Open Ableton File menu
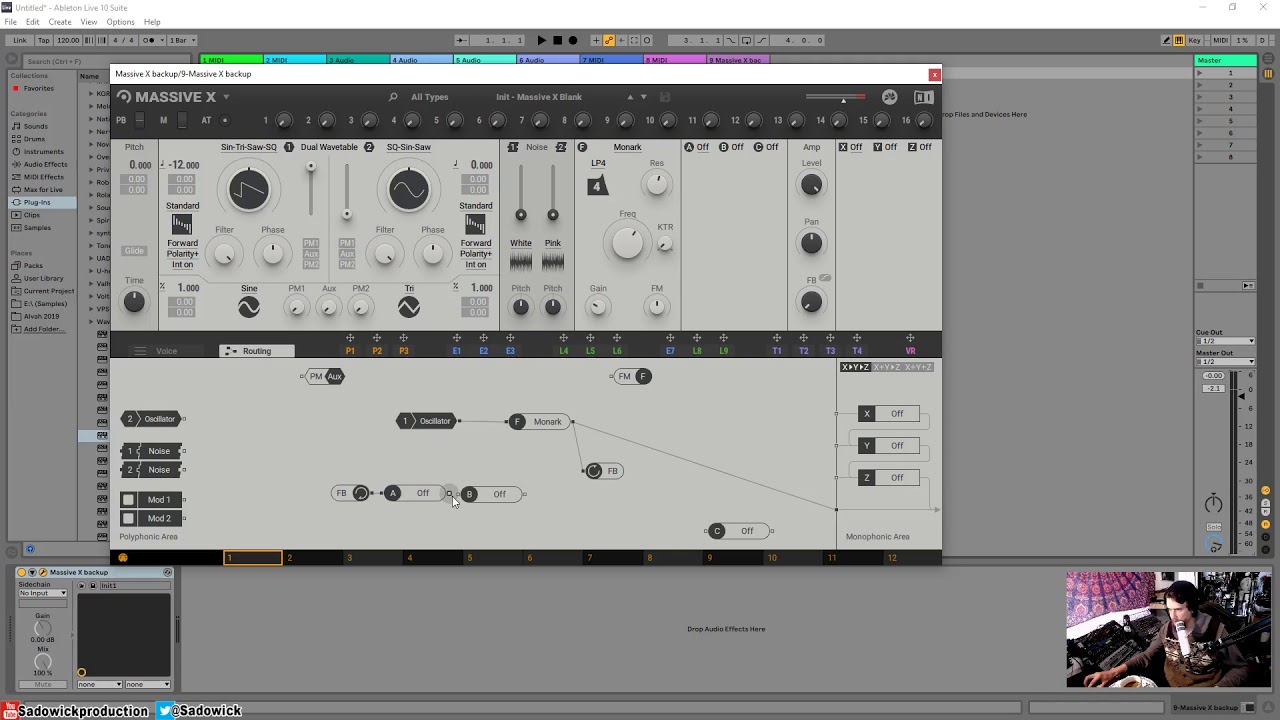The height and width of the screenshot is (720, 1280). click(x=10, y=22)
